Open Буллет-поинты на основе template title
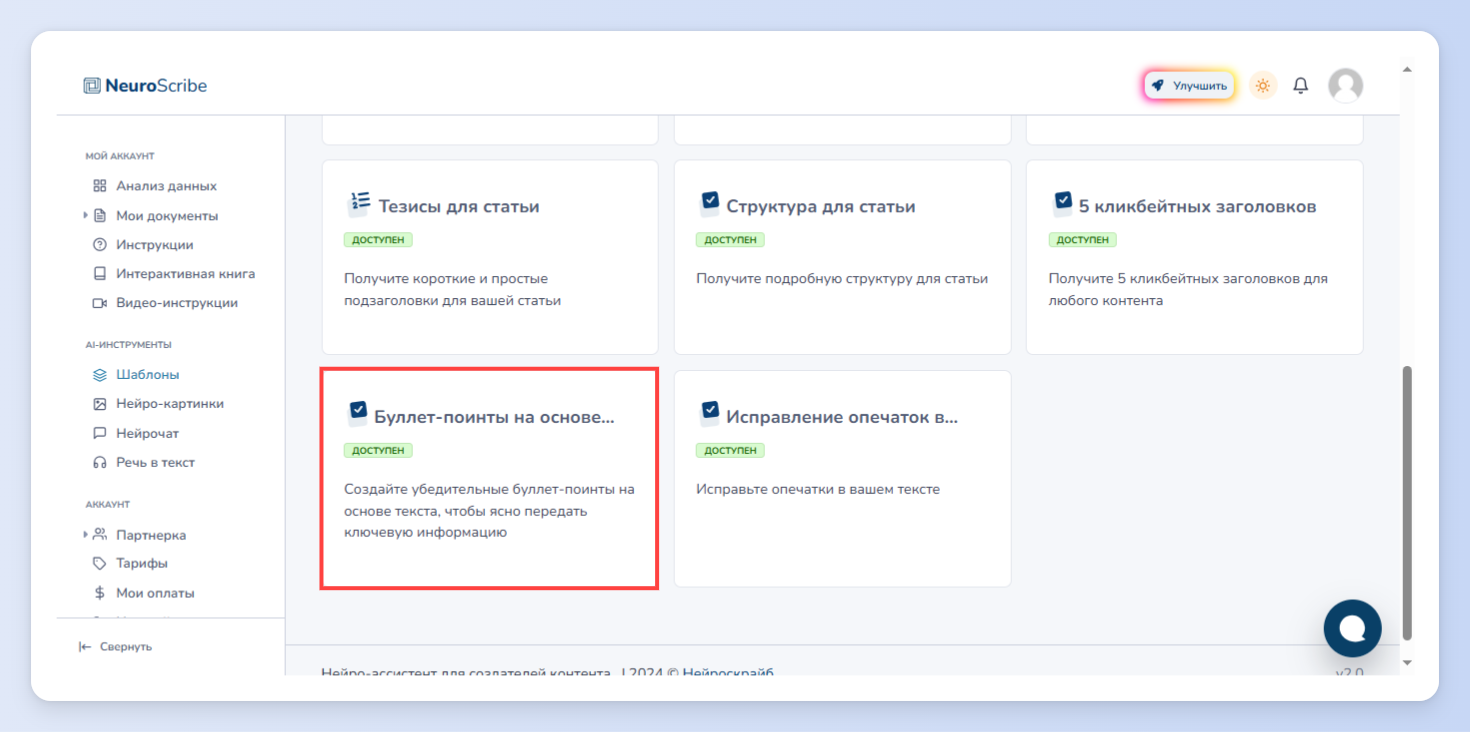This screenshot has width=1470, height=732. tap(494, 417)
